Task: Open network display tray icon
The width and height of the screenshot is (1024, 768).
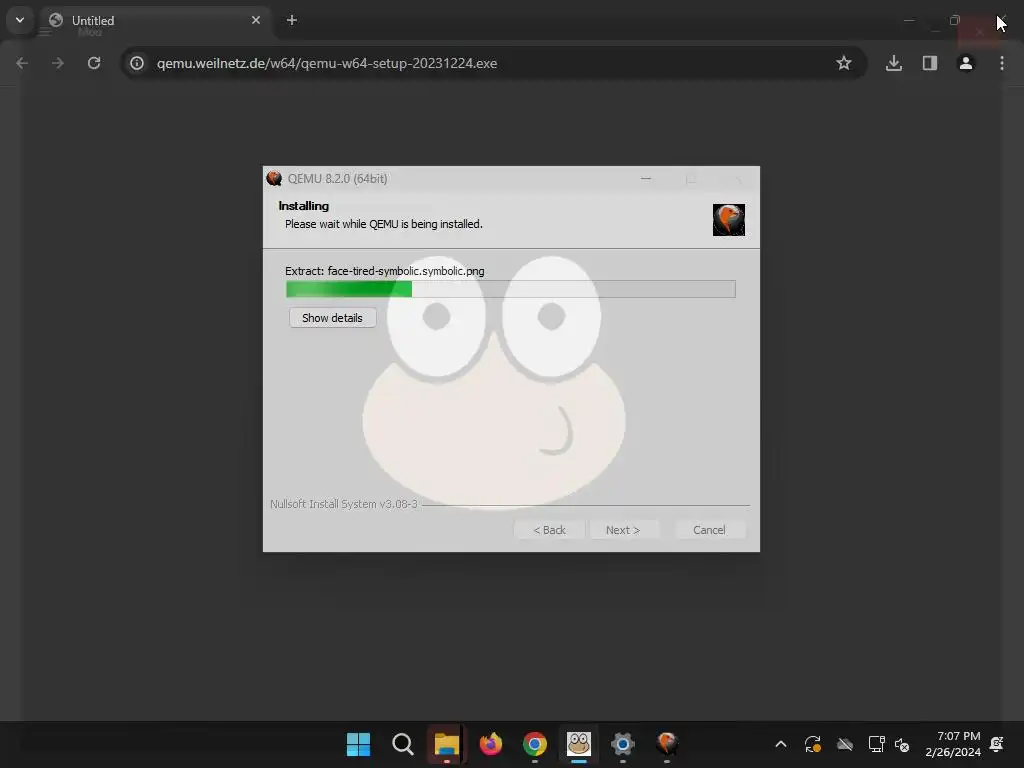Action: pos(876,744)
